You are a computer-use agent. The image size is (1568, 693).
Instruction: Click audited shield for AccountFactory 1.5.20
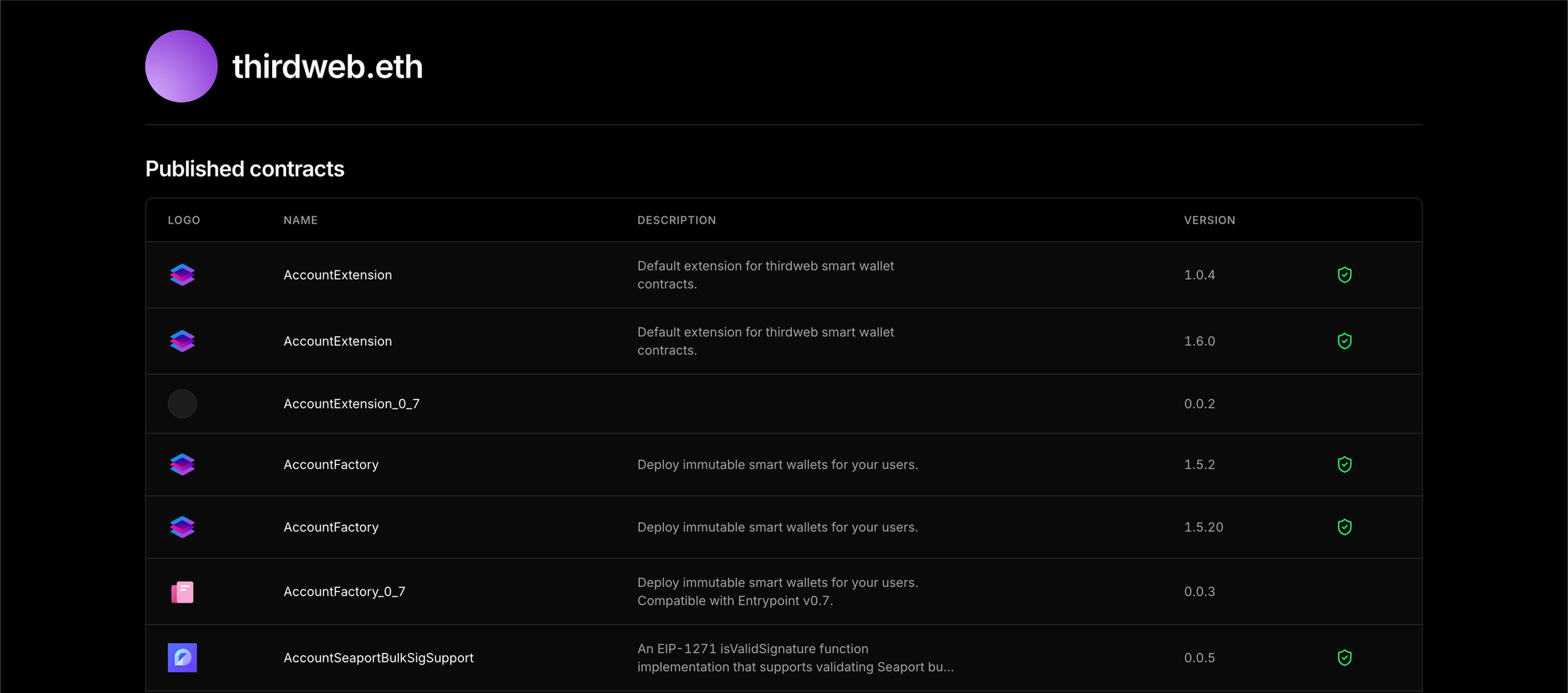(1345, 528)
